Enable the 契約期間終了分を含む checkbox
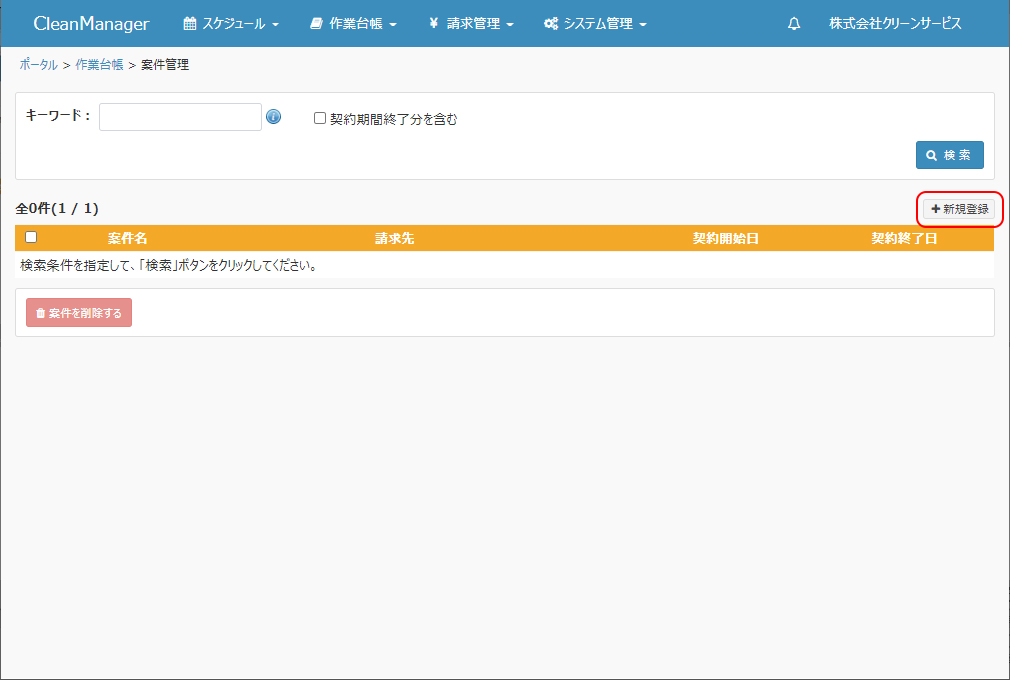Screen dimensions: 1010x680 tap(320, 118)
